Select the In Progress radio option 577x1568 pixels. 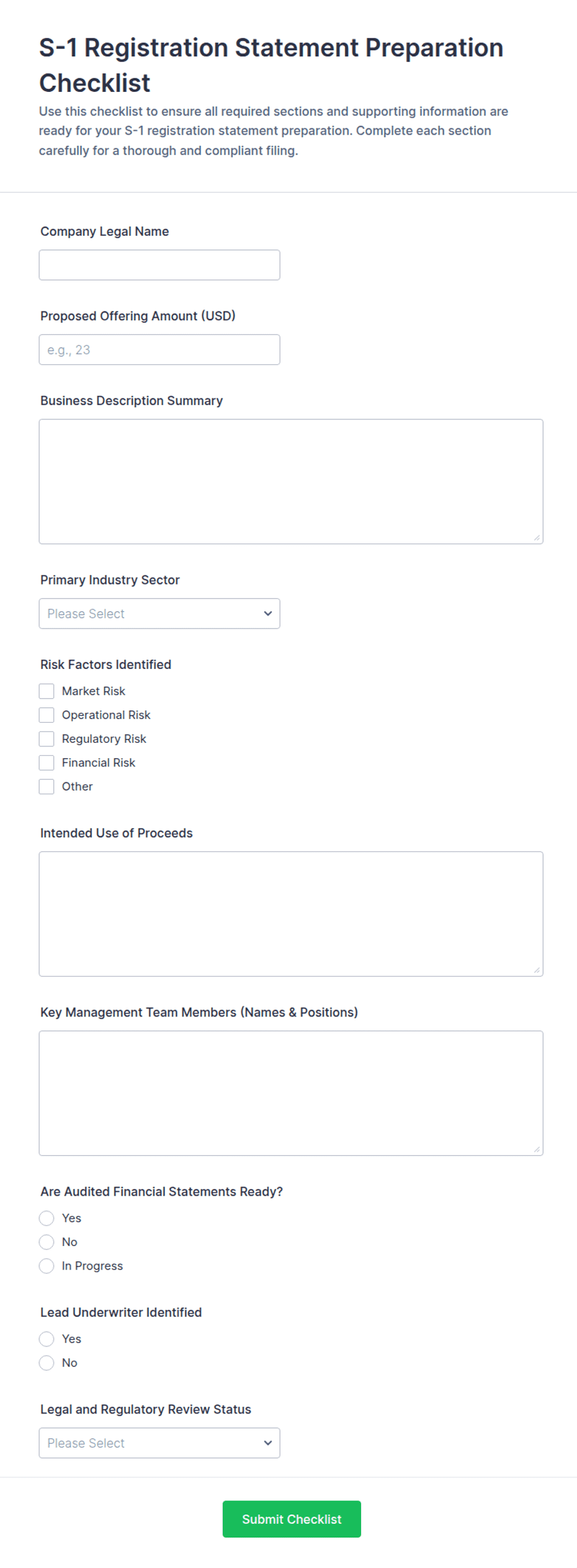coord(47,1266)
